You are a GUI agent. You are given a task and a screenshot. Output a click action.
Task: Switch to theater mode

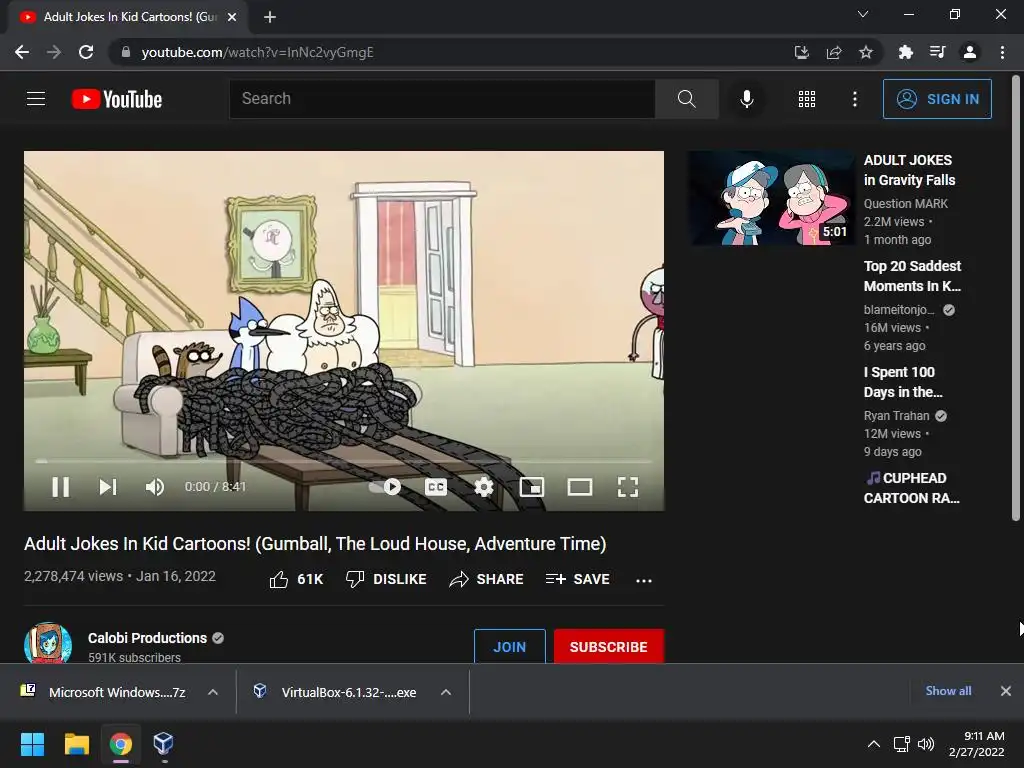[x=579, y=487]
